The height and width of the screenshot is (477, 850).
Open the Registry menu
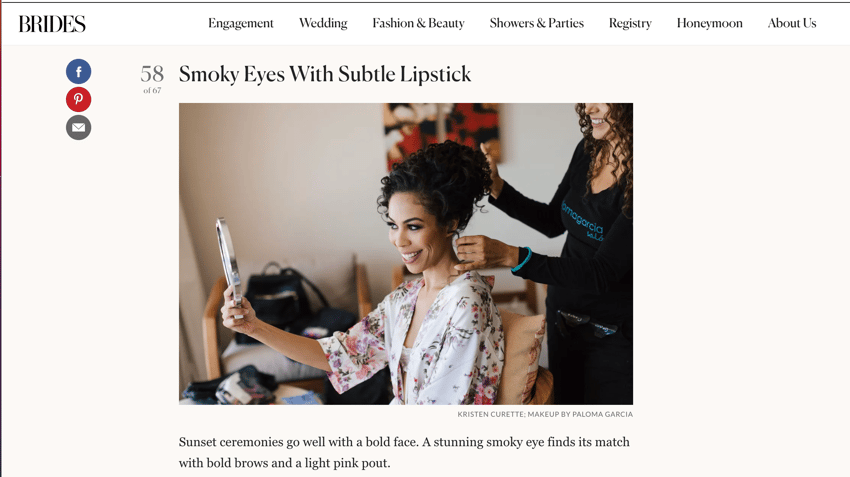(x=630, y=23)
